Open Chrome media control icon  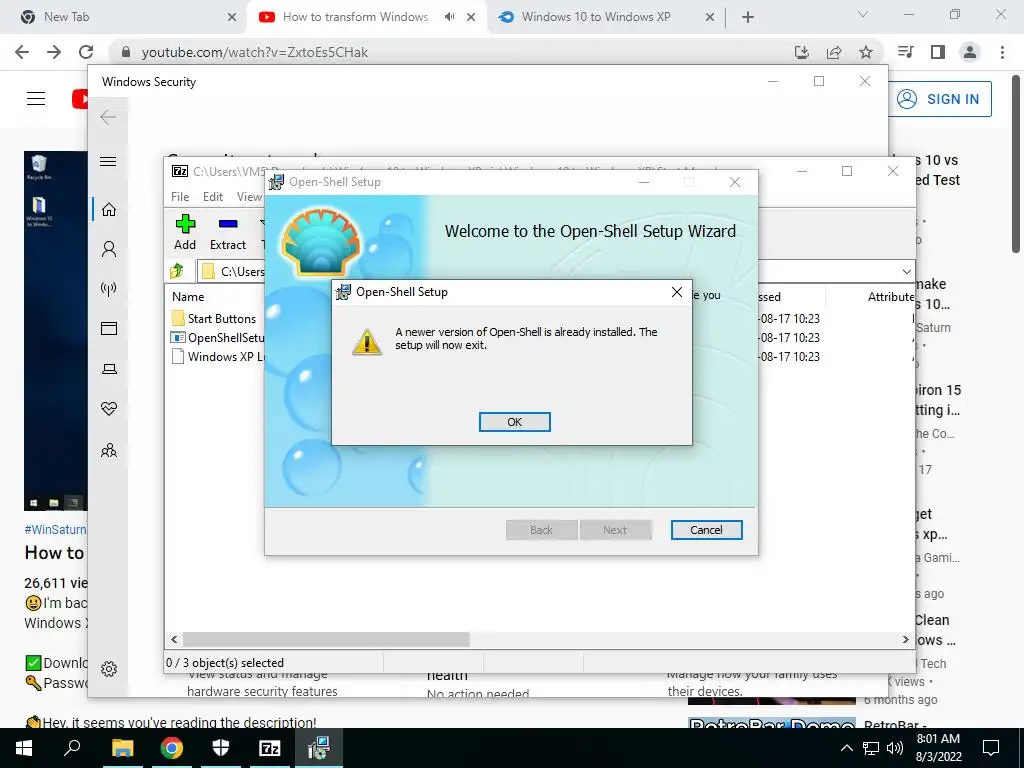tap(905, 52)
